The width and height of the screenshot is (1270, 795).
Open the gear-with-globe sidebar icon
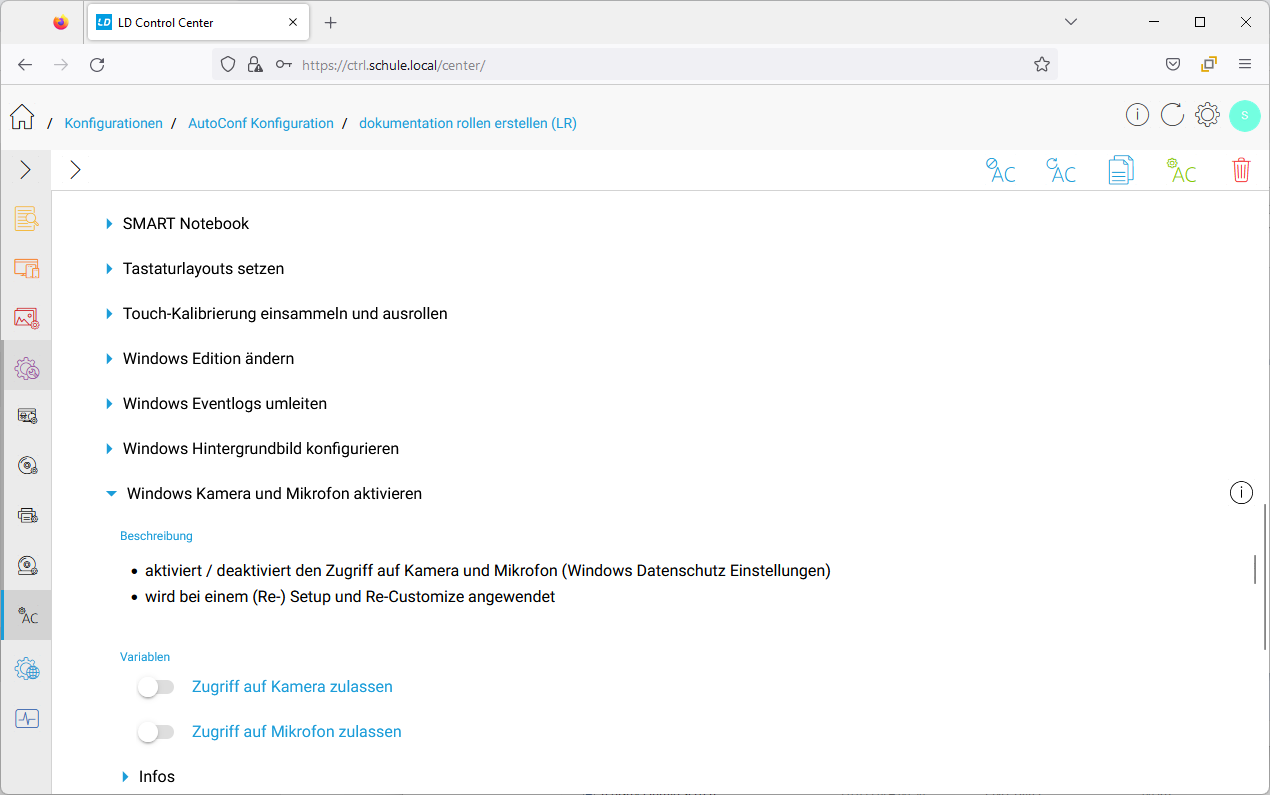click(27, 669)
